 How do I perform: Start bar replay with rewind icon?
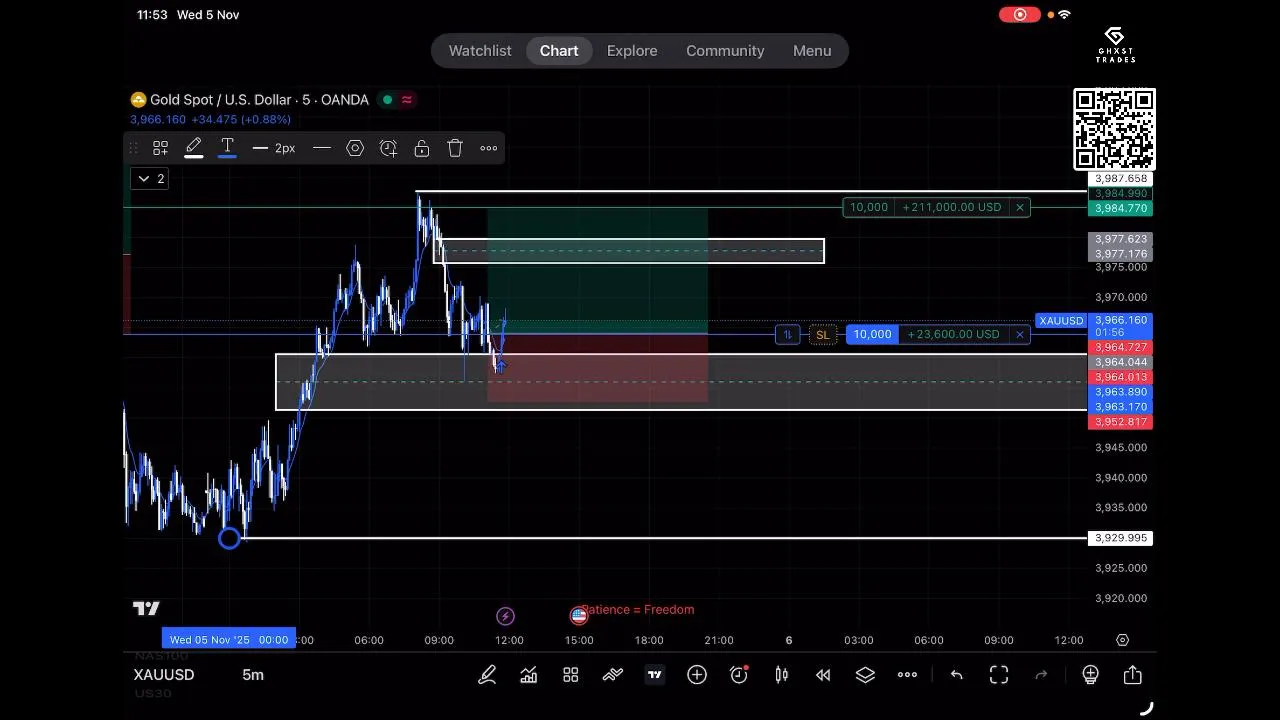click(x=823, y=675)
